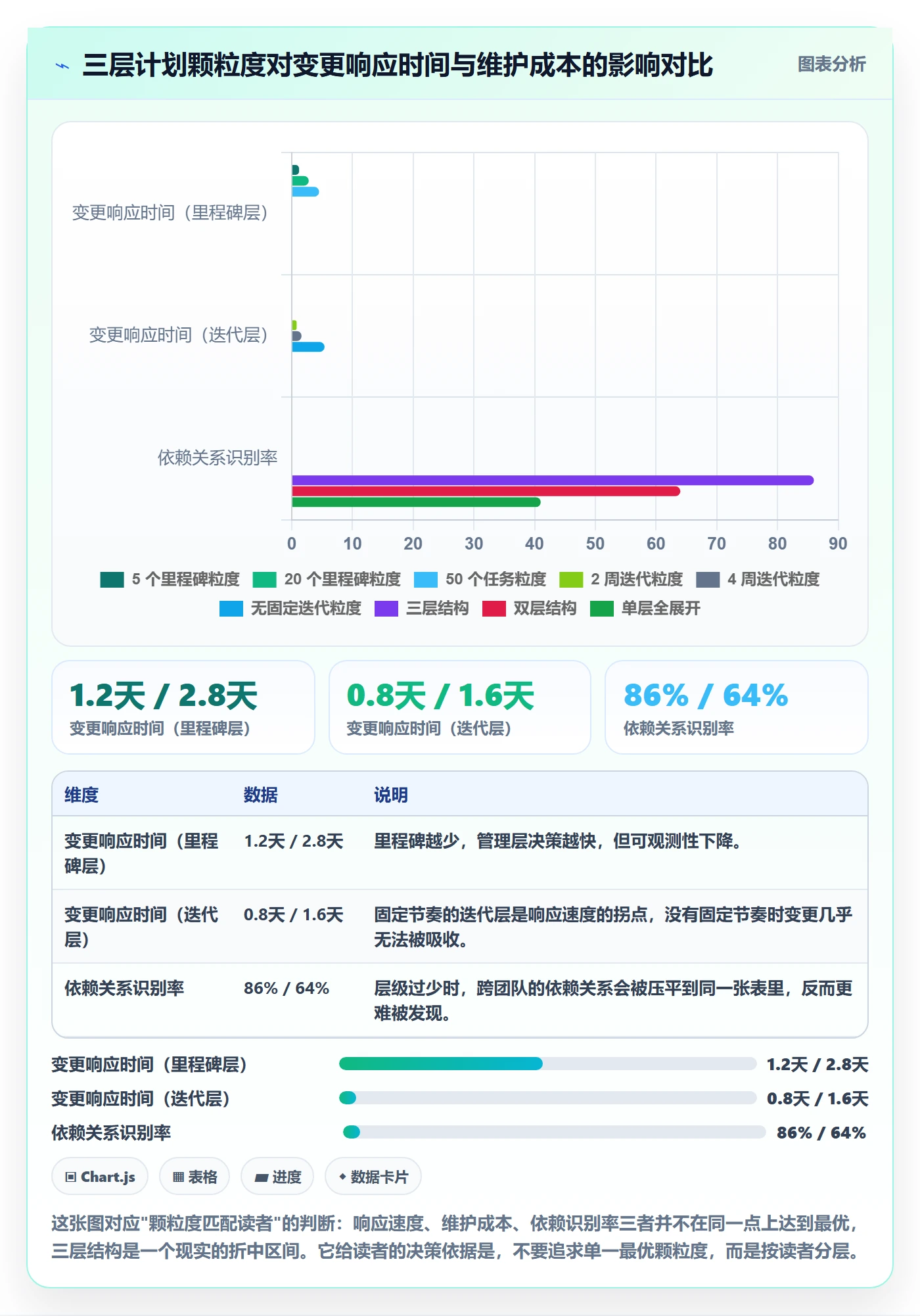Viewport: 920px width, 1316px height.
Task: Click the green 单层全展开 bar in chart
Action: point(416,502)
